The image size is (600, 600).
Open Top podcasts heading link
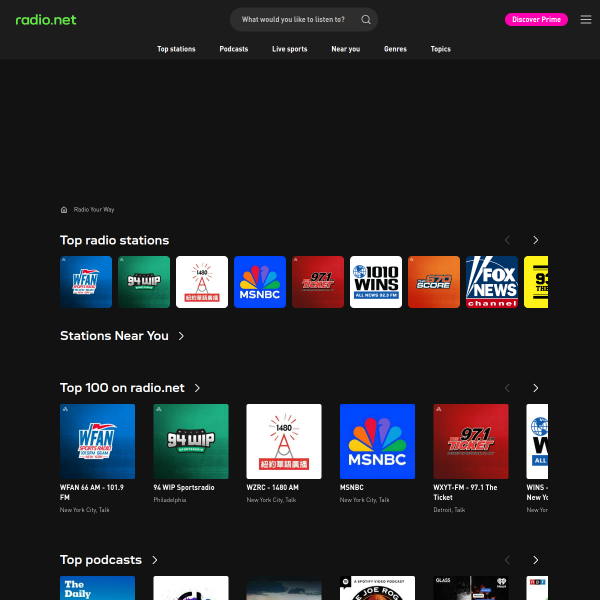coord(101,560)
